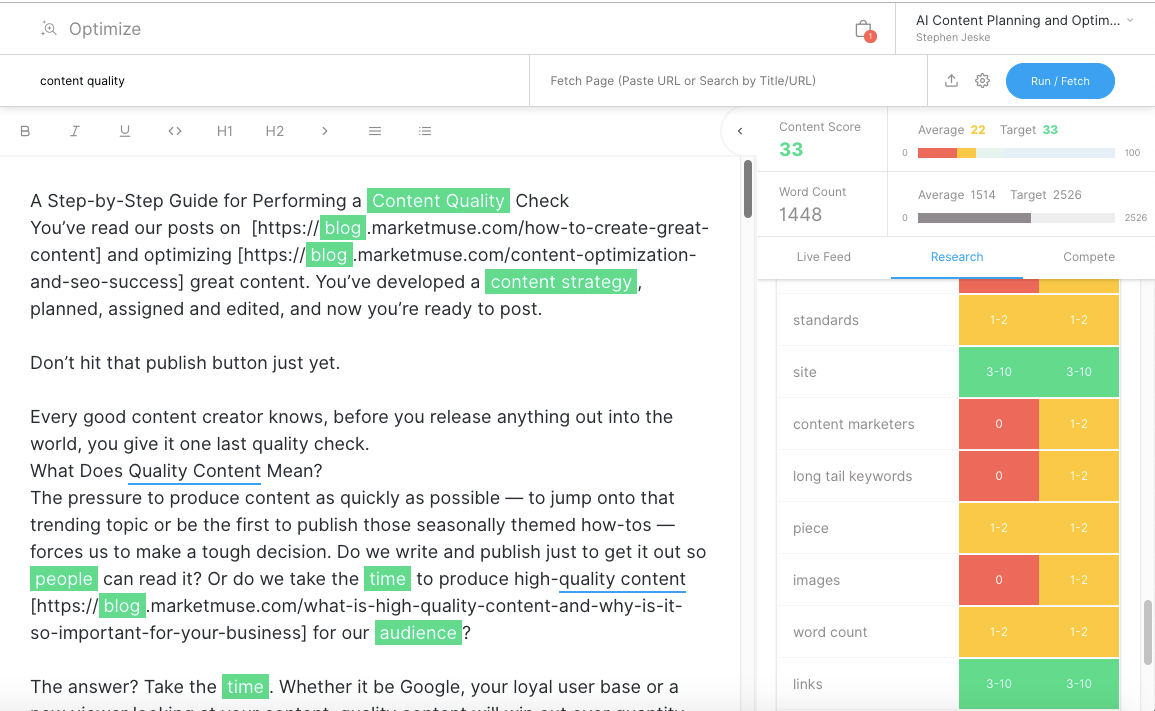Viewport: 1155px width, 711px height.
Task: Toggle bold formatting
Action: (25, 130)
